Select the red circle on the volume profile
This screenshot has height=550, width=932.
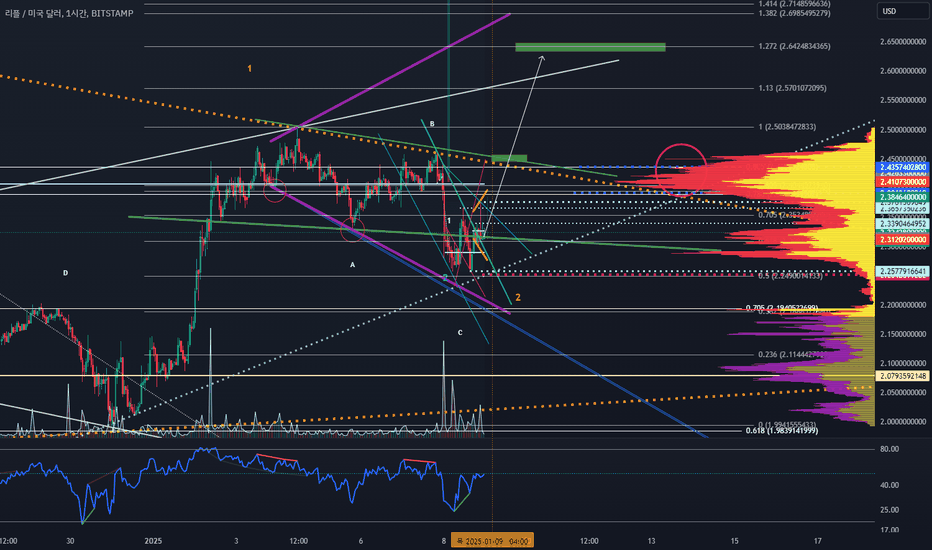coord(681,170)
